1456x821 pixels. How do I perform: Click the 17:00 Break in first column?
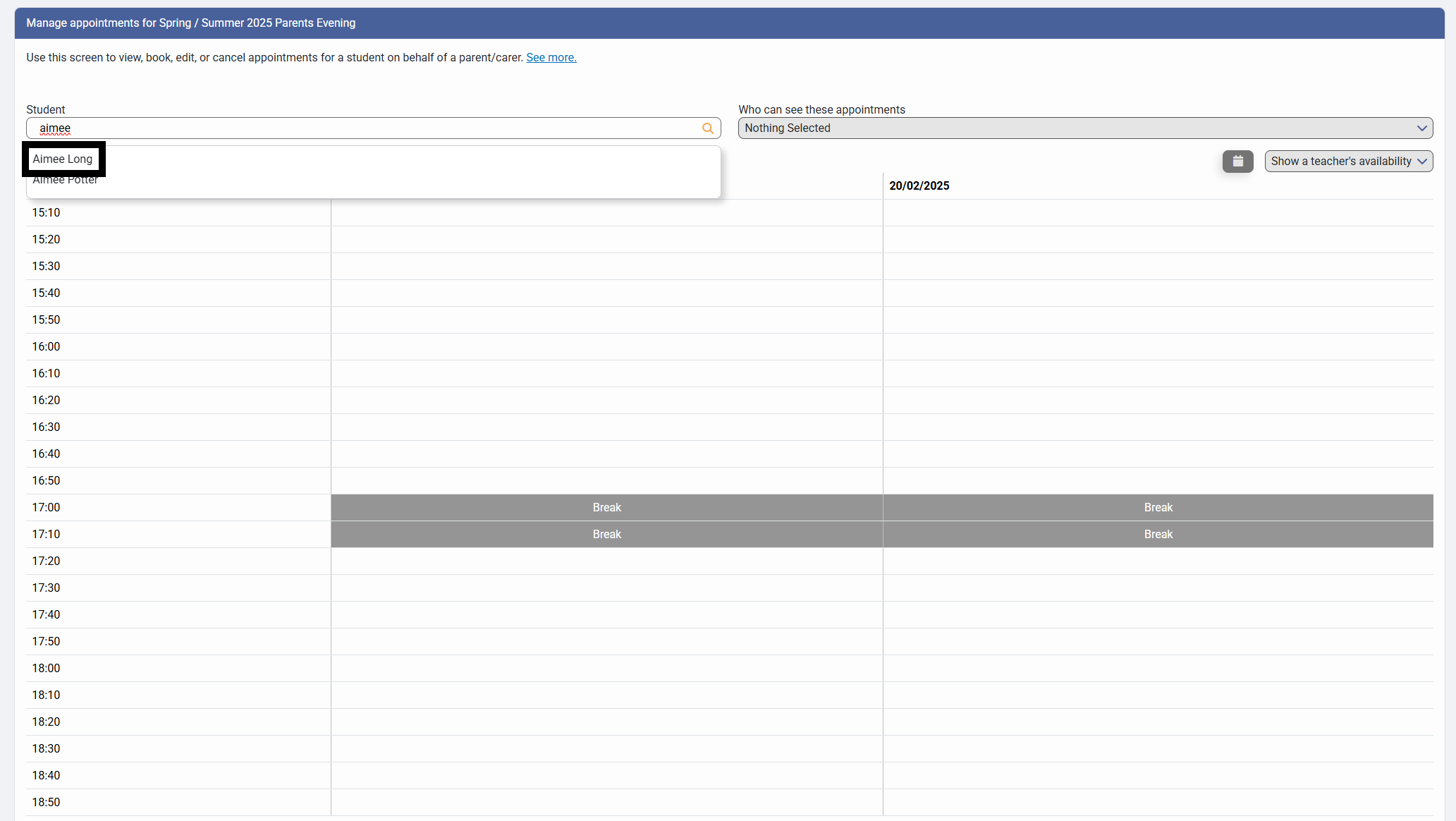click(606, 508)
